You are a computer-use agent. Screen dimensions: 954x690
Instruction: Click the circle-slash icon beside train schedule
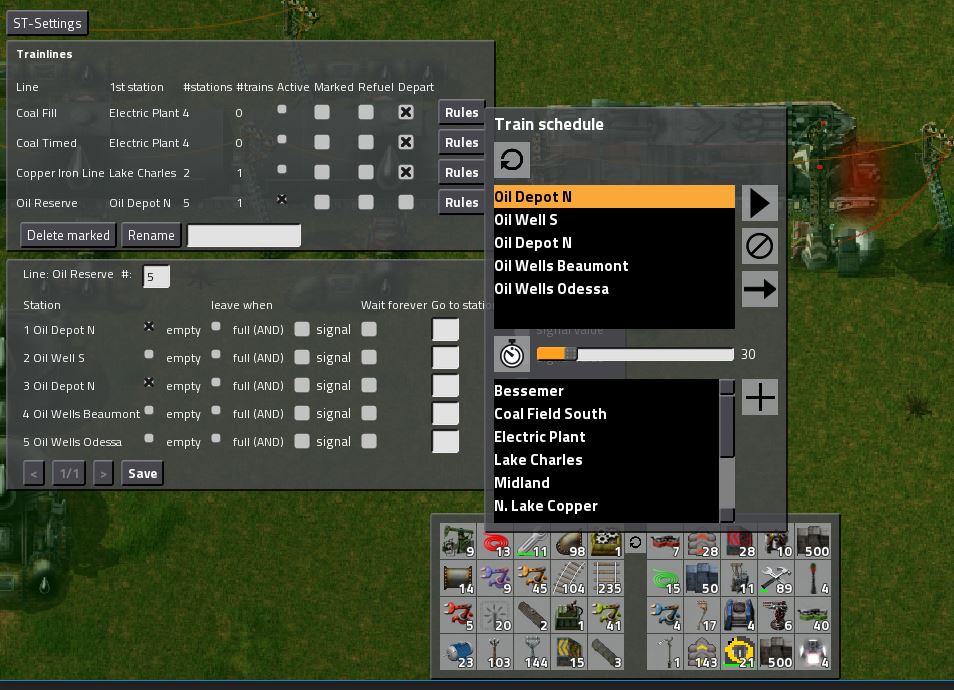pos(760,246)
